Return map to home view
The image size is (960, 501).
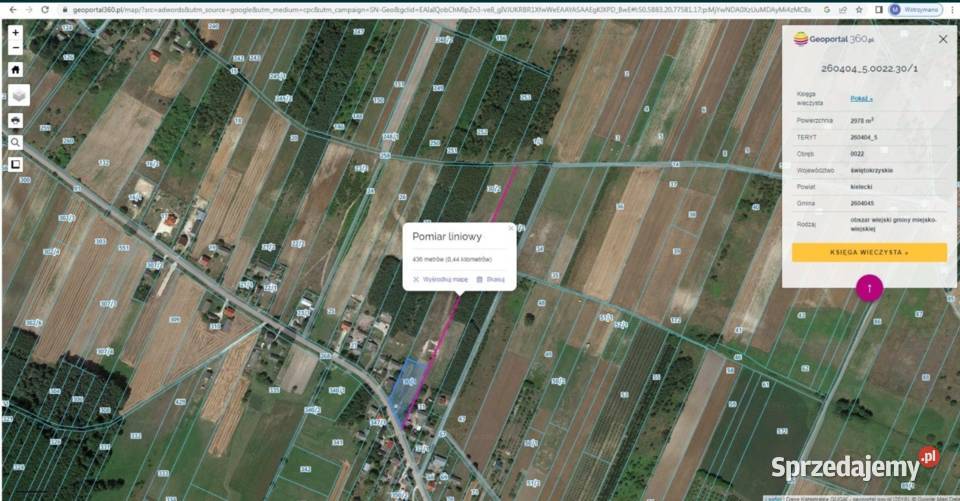tap(15, 70)
